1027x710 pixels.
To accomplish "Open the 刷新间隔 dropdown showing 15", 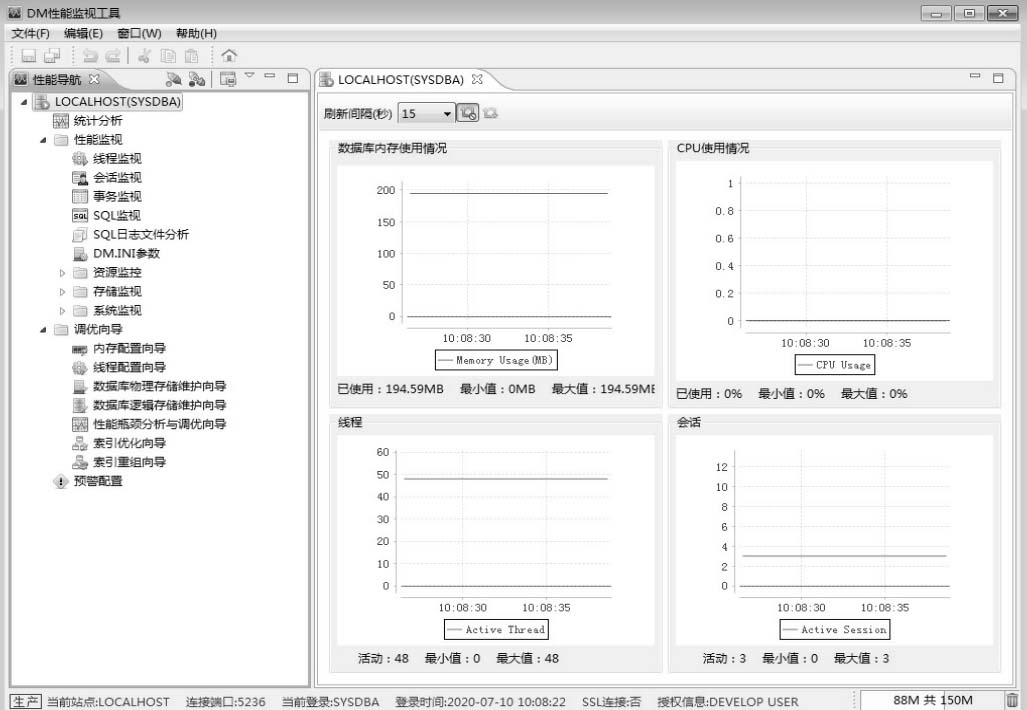I will (x=447, y=114).
